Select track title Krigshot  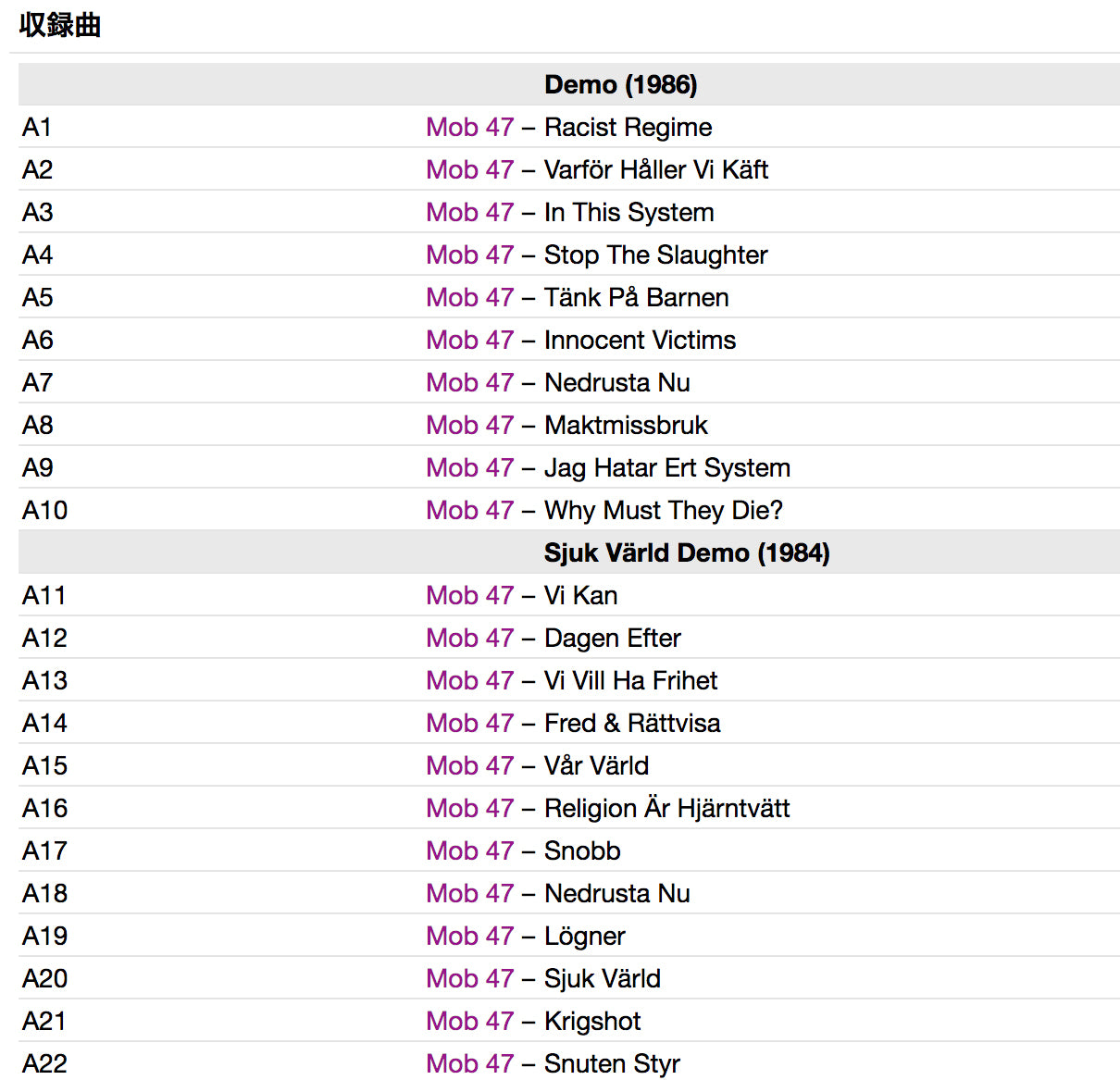point(592,1021)
